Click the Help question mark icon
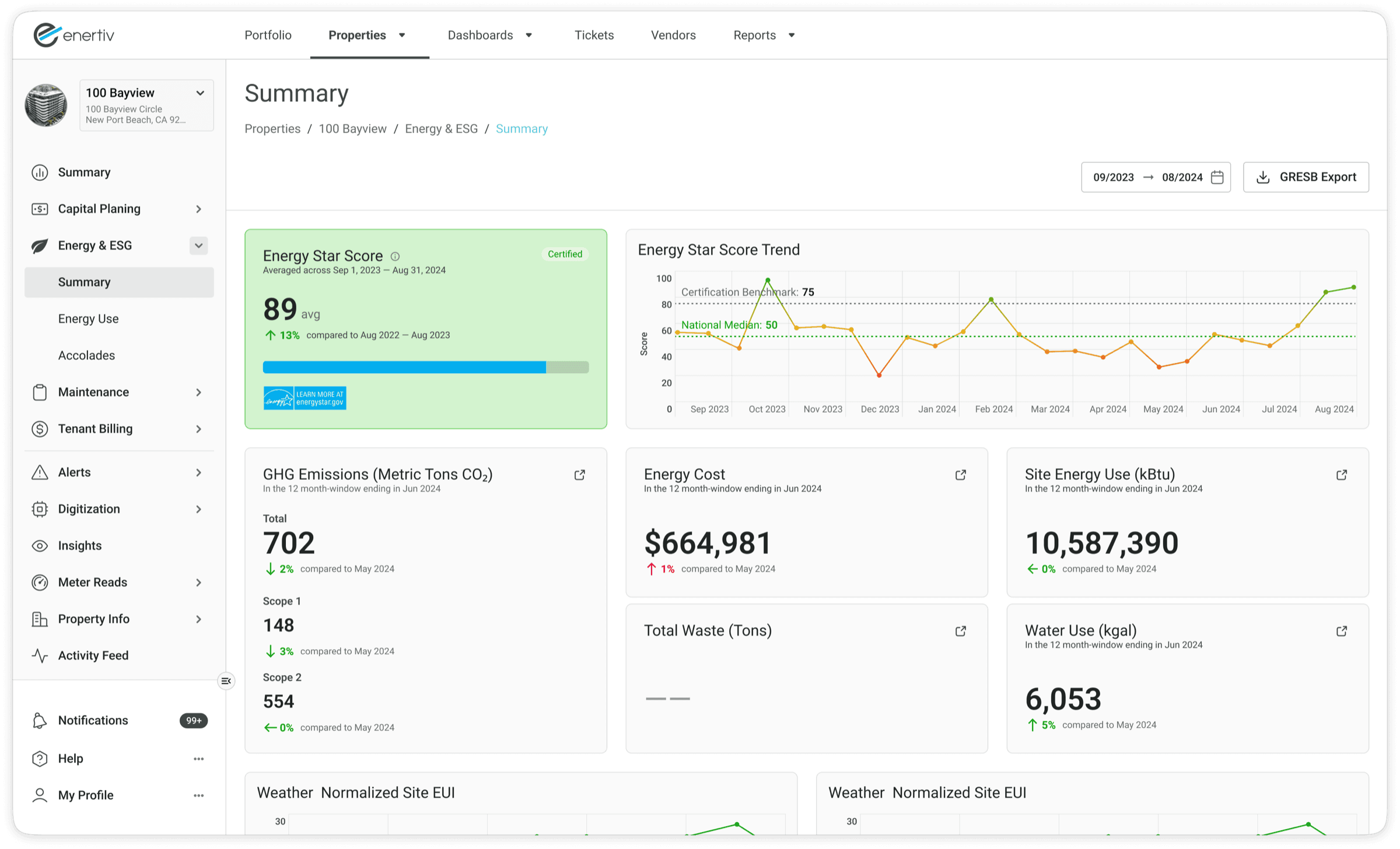1400x849 pixels. (40, 759)
